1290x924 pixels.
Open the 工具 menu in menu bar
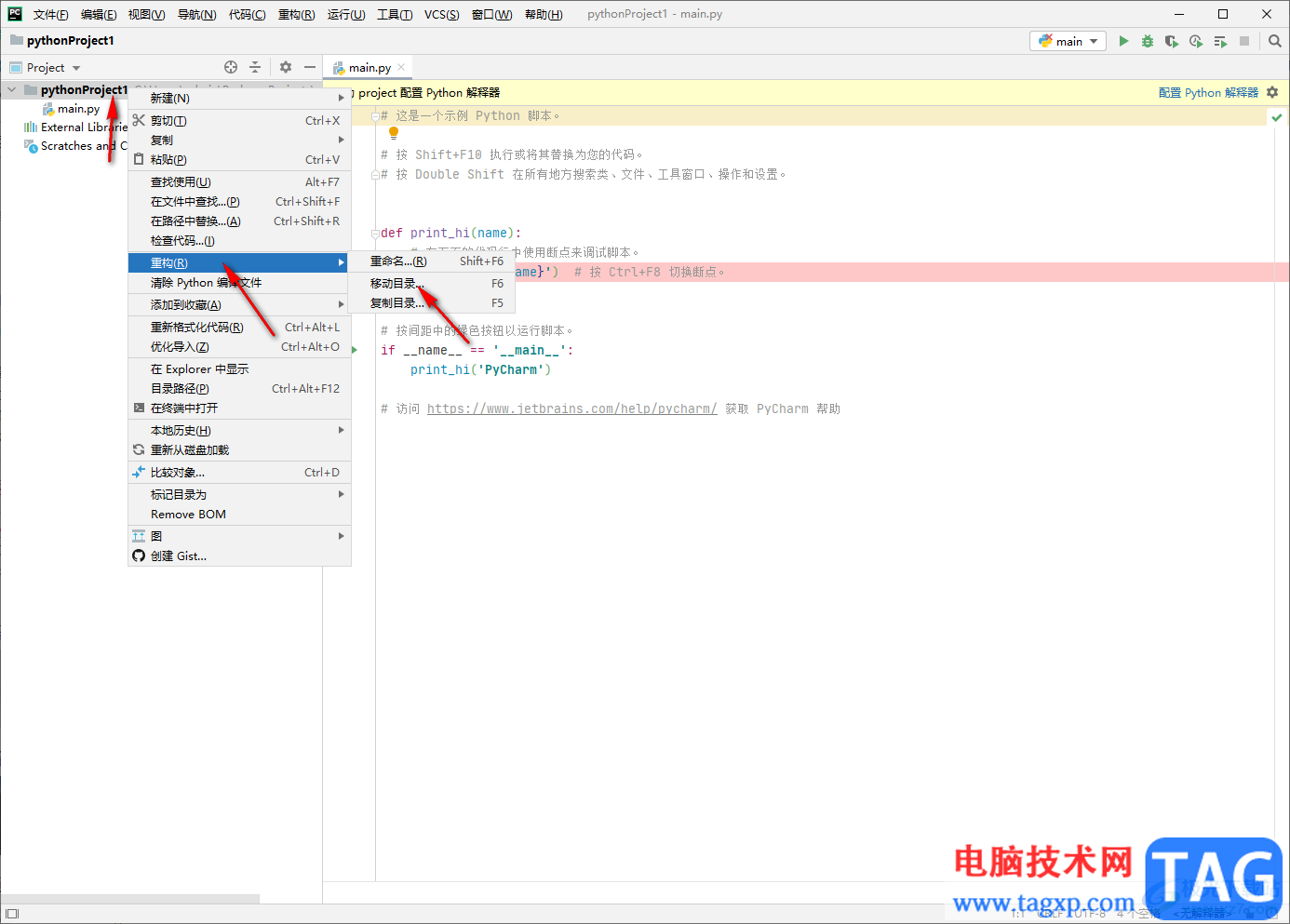[395, 14]
